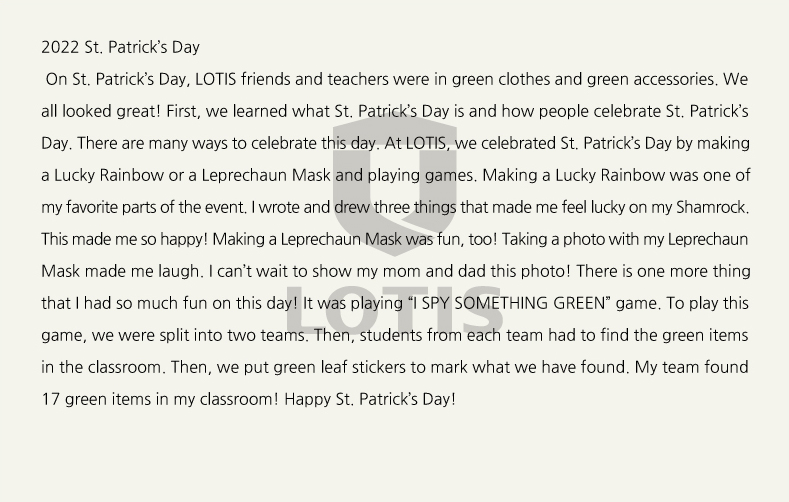Click 'Leprechaun Mask' after 'Lucky Rainbow or a'
Image resolution: width=789 pixels, height=502 pixels.
(266, 176)
